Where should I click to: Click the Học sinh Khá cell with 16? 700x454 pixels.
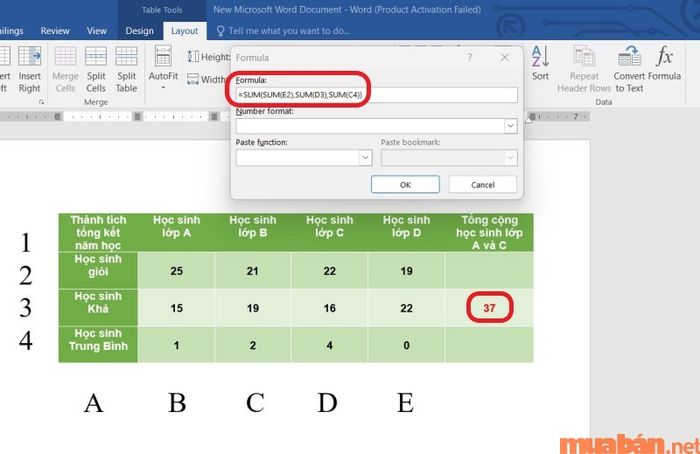tap(329, 308)
